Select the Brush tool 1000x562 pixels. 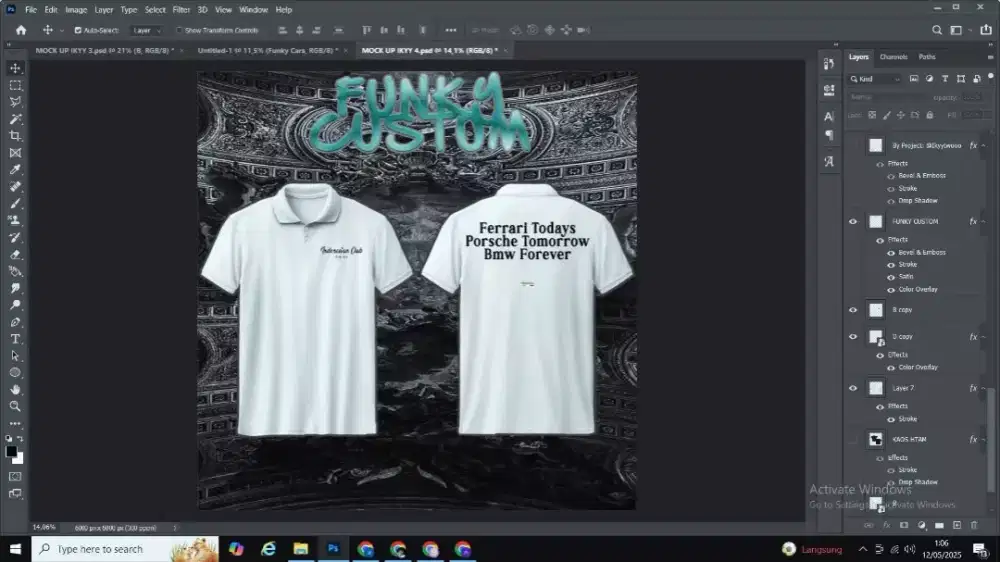tap(15, 203)
